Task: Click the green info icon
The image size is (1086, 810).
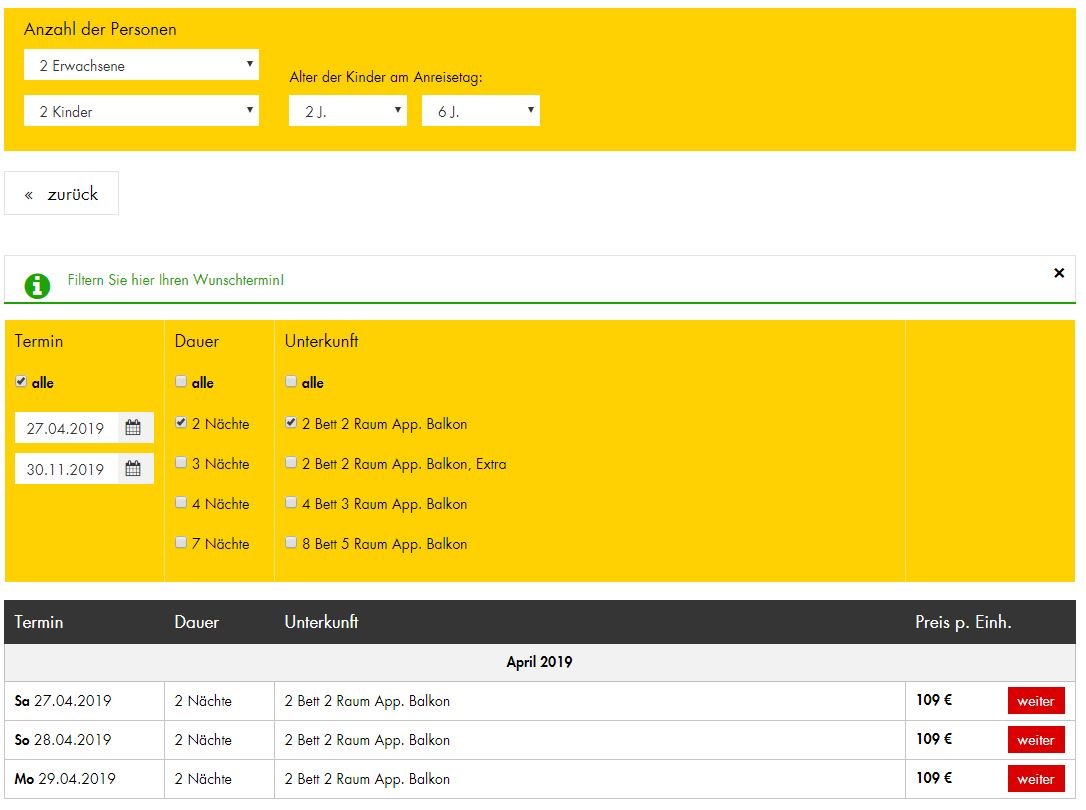Action: [37, 286]
